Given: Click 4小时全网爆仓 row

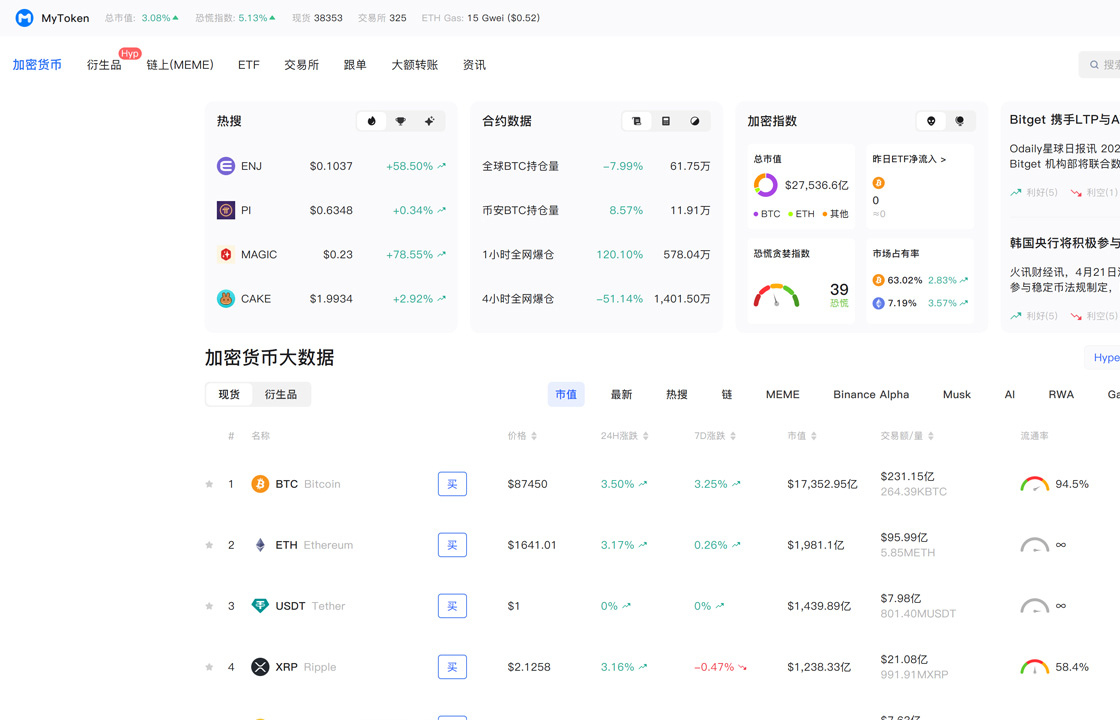Looking at the screenshot, I should click(x=596, y=299).
